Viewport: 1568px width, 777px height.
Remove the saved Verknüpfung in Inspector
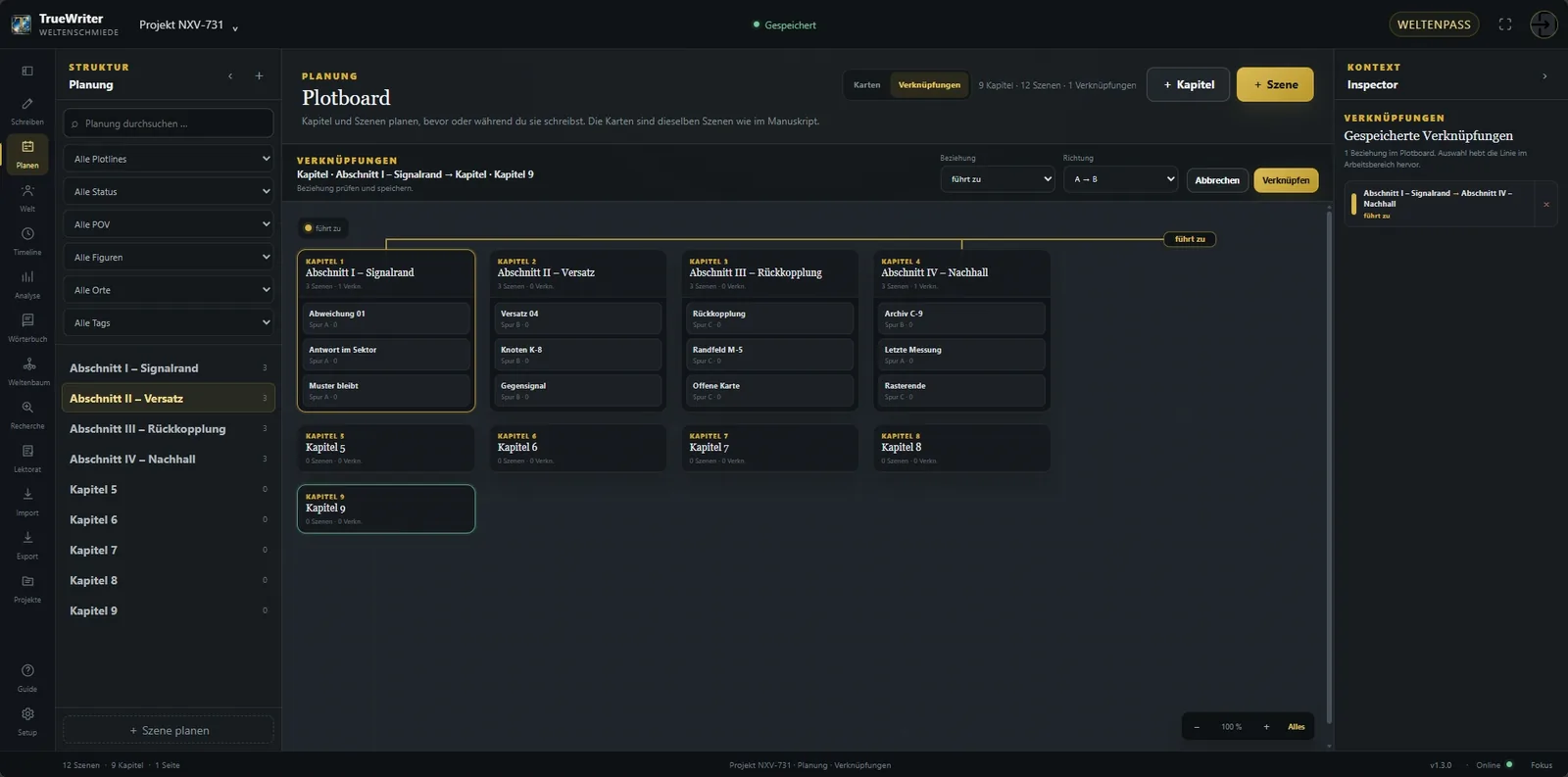tap(1546, 205)
